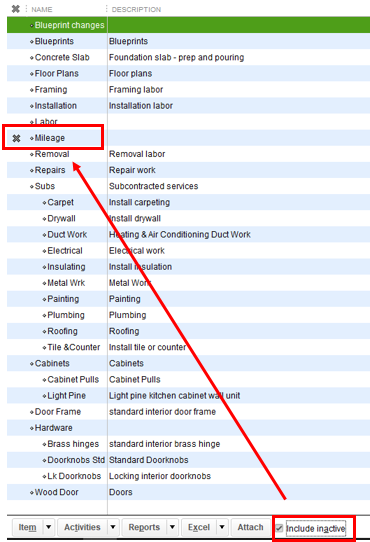Select the Blueprints item
The image size is (370, 542).
(x=54, y=41)
